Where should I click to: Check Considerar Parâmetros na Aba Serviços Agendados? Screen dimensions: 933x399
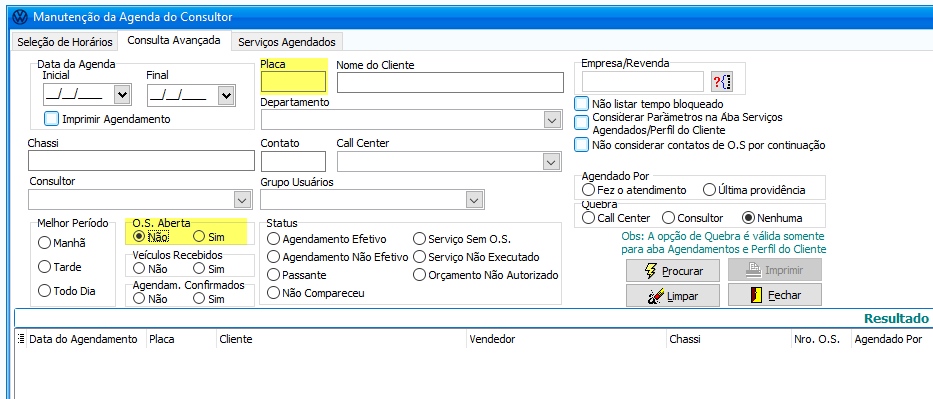[x=581, y=122]
